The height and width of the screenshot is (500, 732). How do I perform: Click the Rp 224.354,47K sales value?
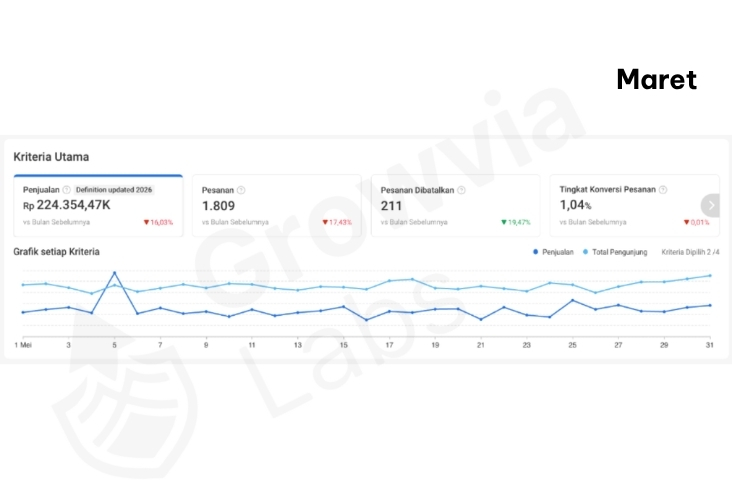click(67, 205)
